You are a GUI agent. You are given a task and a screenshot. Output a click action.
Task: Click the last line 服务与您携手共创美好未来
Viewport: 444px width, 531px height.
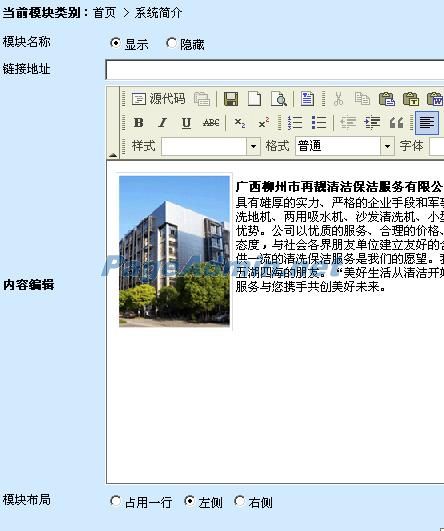pos(311,287)
